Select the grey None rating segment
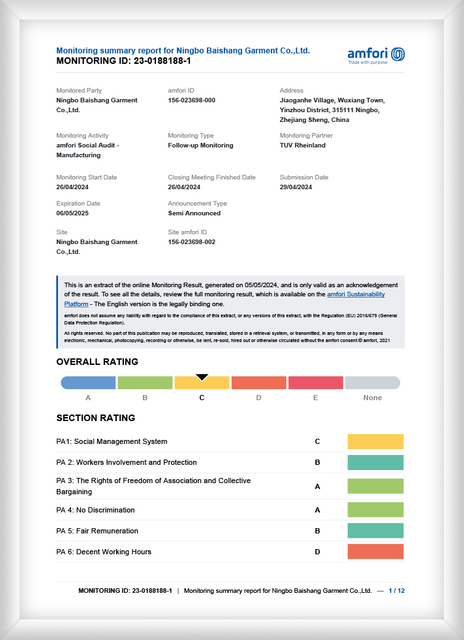The image size is (464, 640). (373, 382)
